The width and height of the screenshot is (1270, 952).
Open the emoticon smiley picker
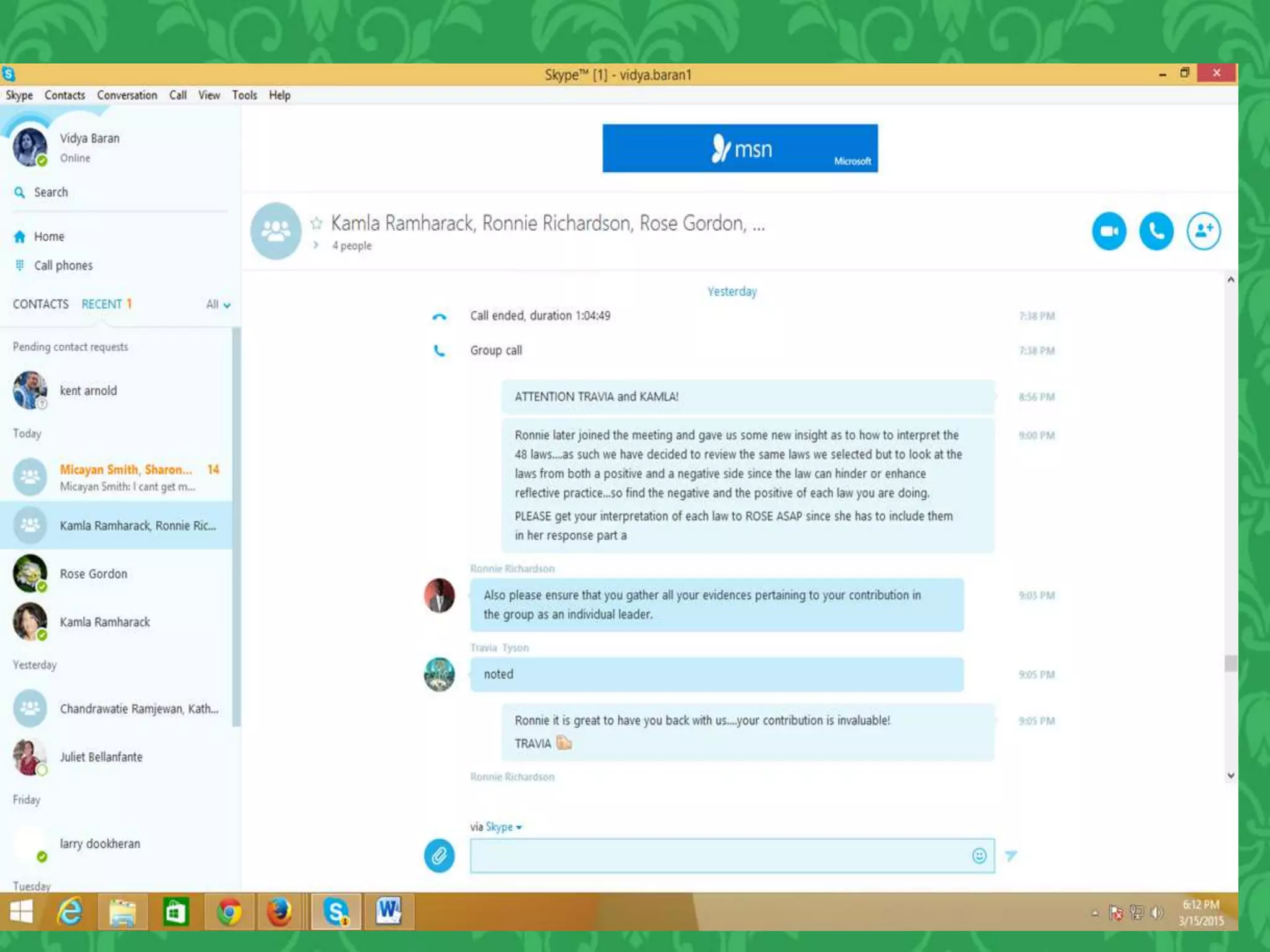pyautogui.click(x=979, y=856)
